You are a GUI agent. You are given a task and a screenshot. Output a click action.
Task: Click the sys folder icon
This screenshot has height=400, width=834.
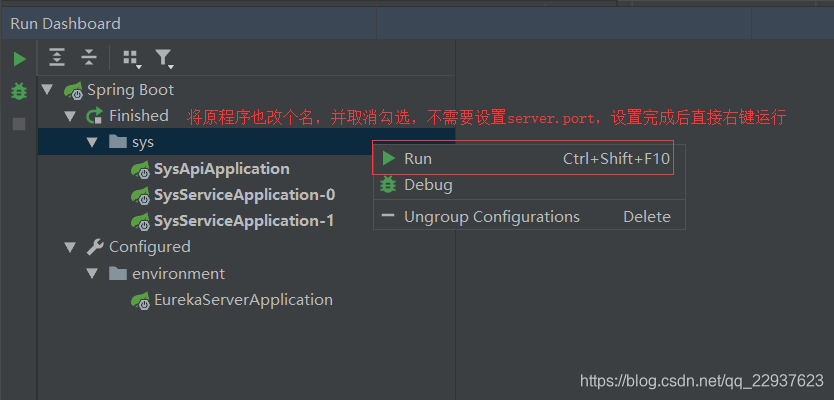(118, 142)
